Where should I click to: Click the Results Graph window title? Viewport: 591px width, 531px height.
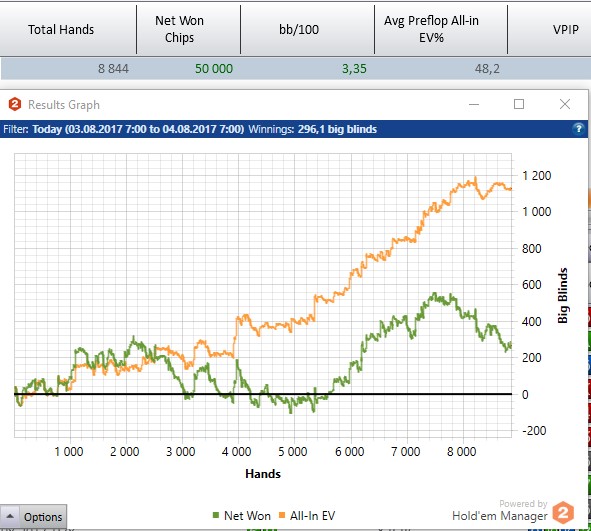pyautogui.click(x=64, y=105)
